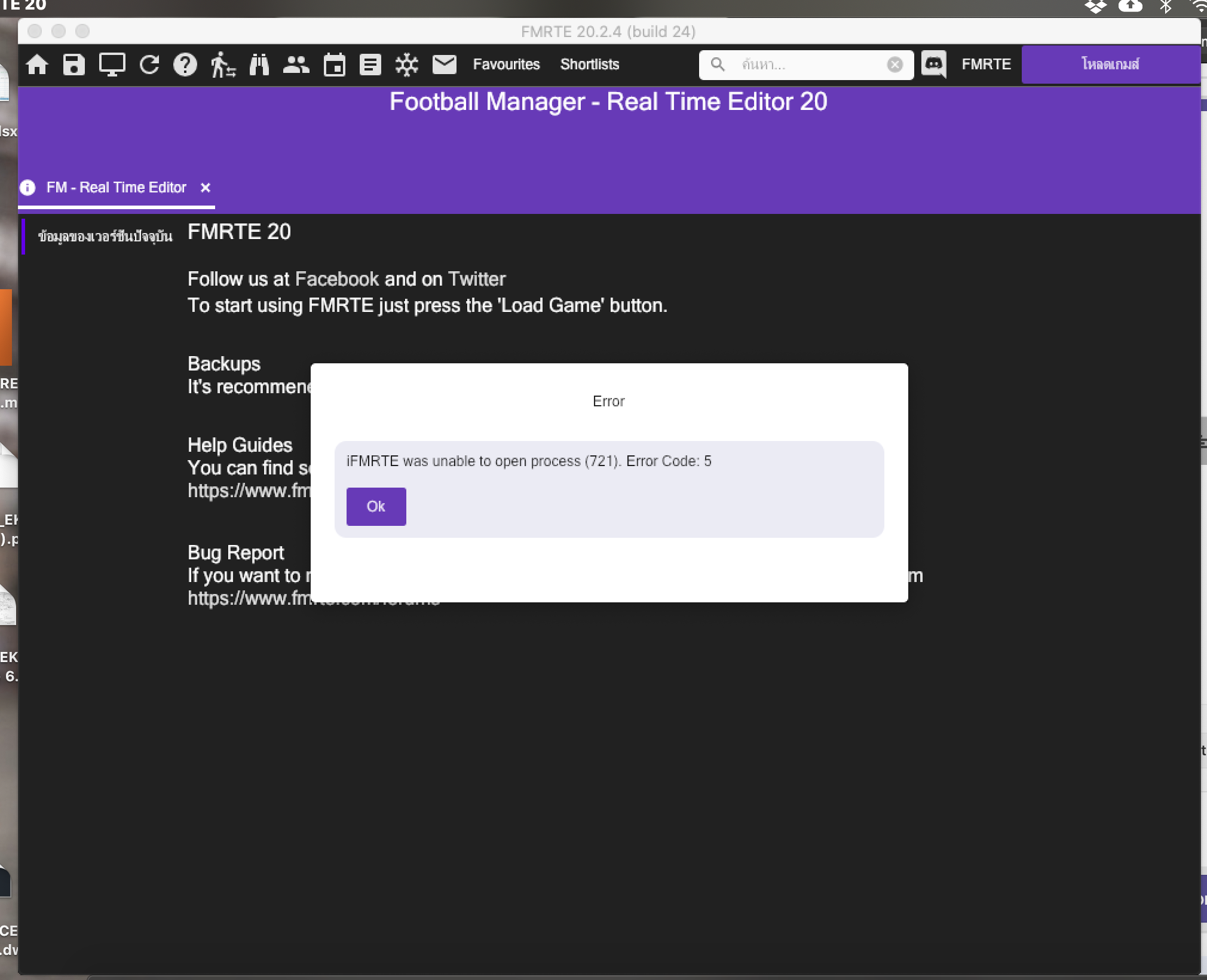Click the Home icon in the toolbar
1207x980 pixels.
click(37, 65)
